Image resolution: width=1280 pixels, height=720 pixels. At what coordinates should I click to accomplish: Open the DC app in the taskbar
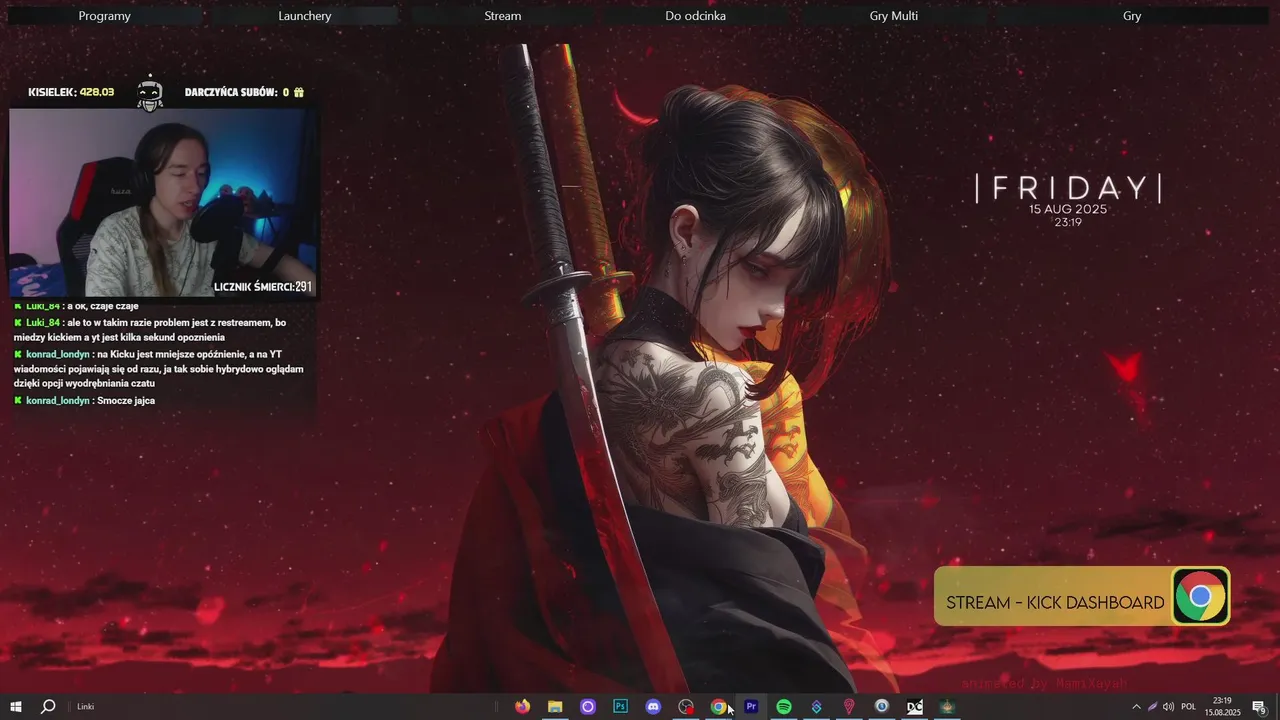914,707
